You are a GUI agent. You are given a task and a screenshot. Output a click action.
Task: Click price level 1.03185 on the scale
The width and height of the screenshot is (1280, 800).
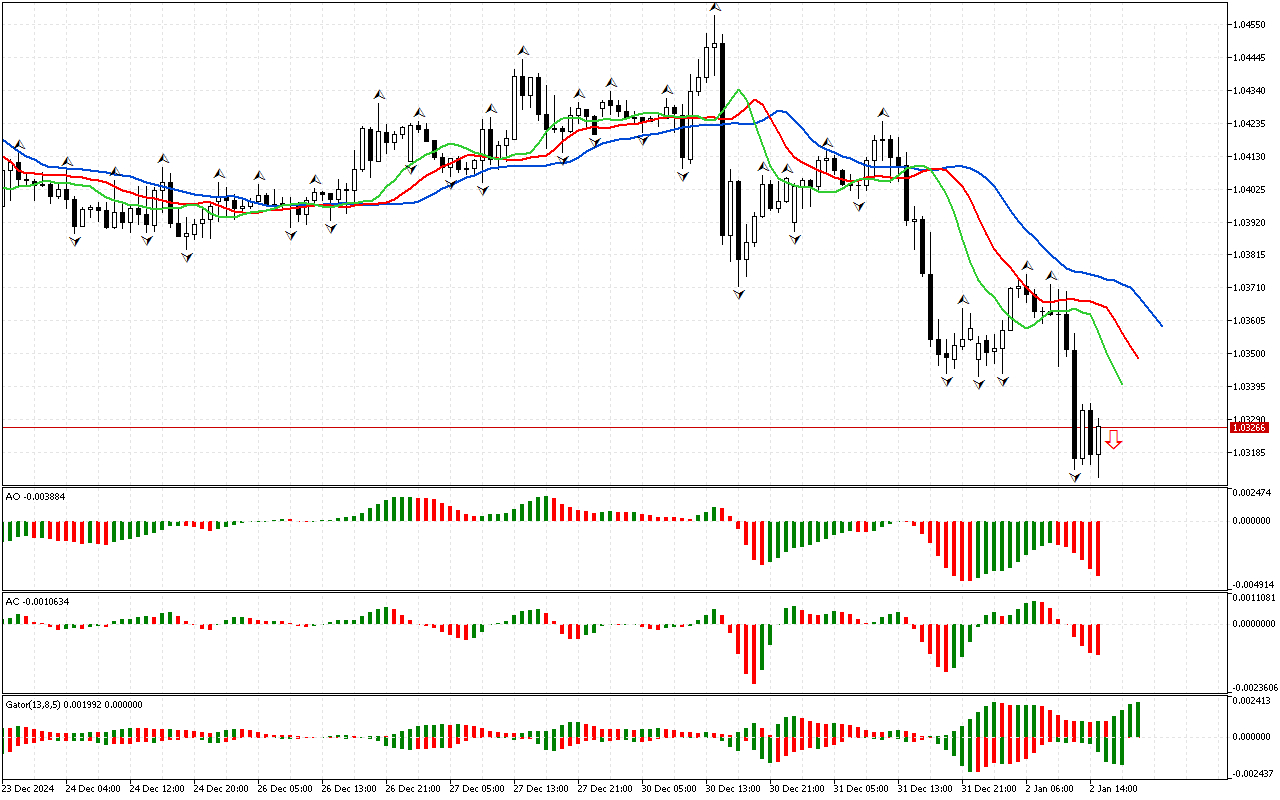(1250, 452)
